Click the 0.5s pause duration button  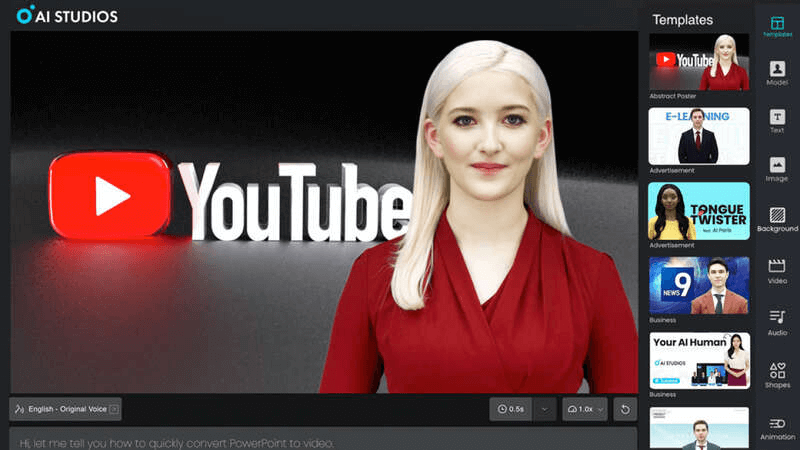(x=511, y=409)
